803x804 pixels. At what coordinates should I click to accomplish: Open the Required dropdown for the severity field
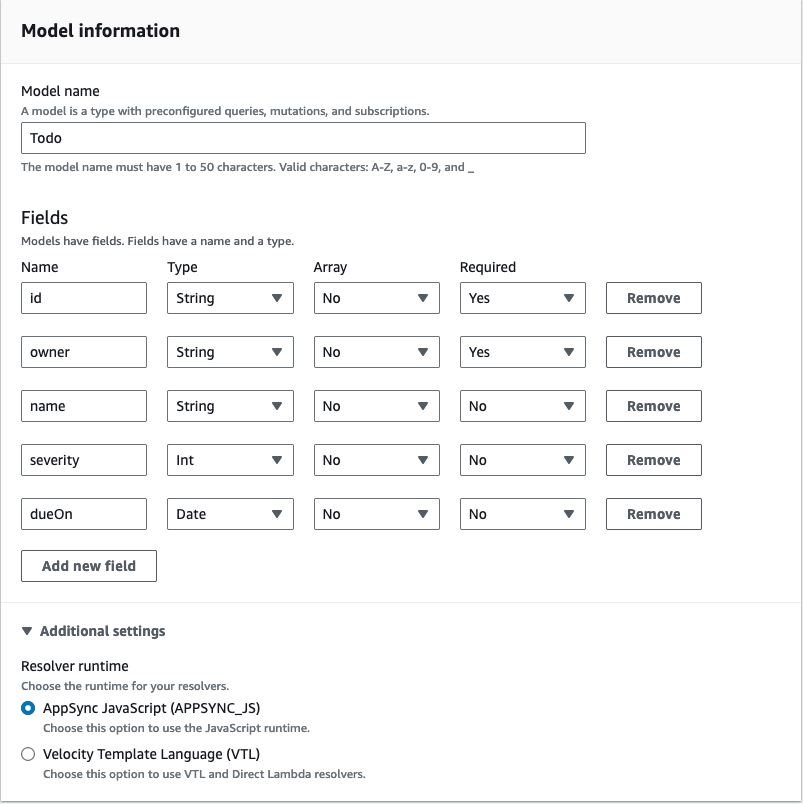522,459
